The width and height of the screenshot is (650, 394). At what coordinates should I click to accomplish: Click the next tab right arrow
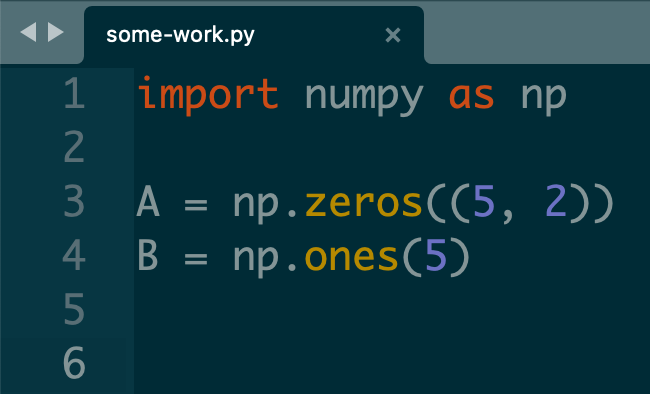[x=56, y=32]
